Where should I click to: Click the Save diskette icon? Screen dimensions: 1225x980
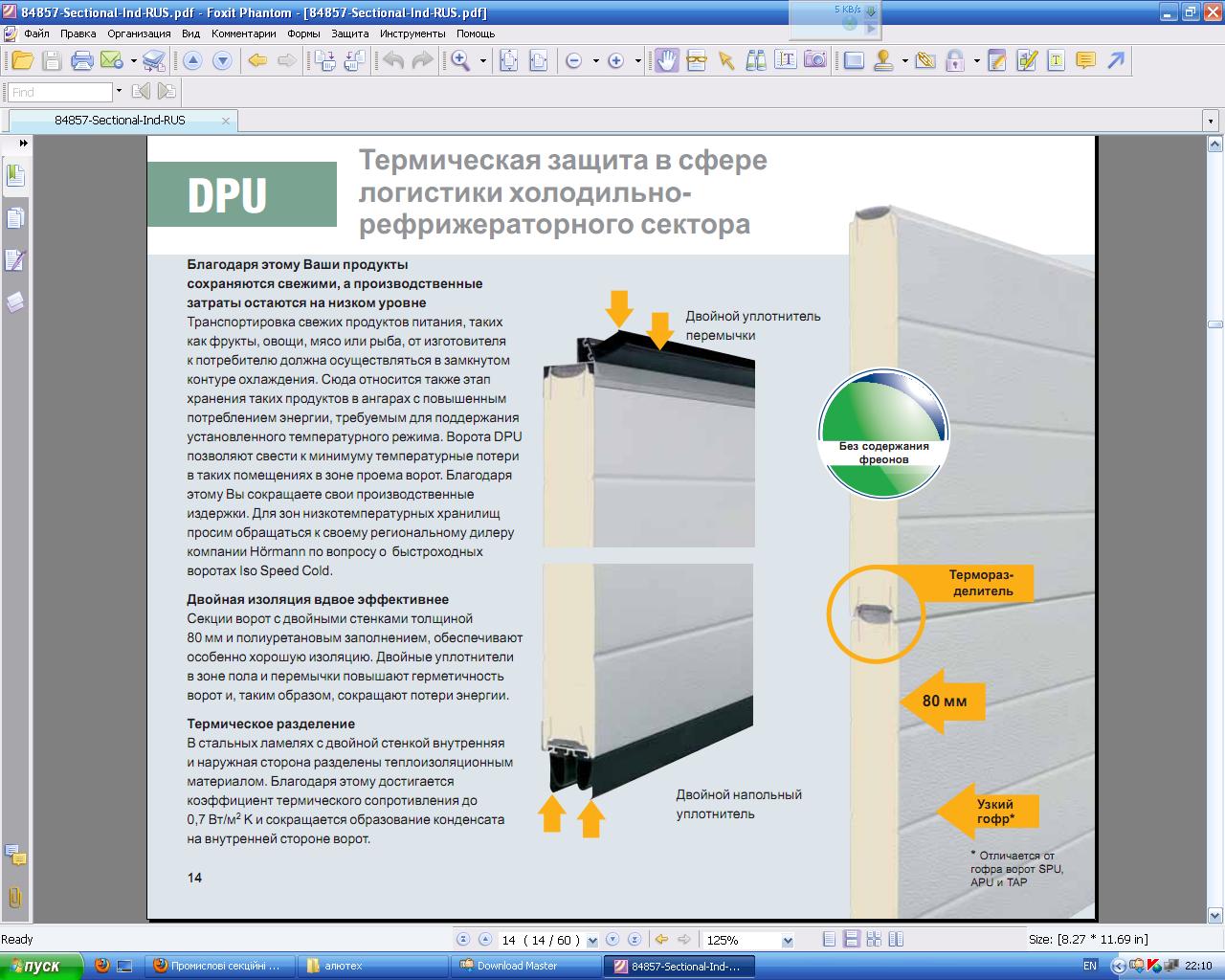click(x=52, y=61)
